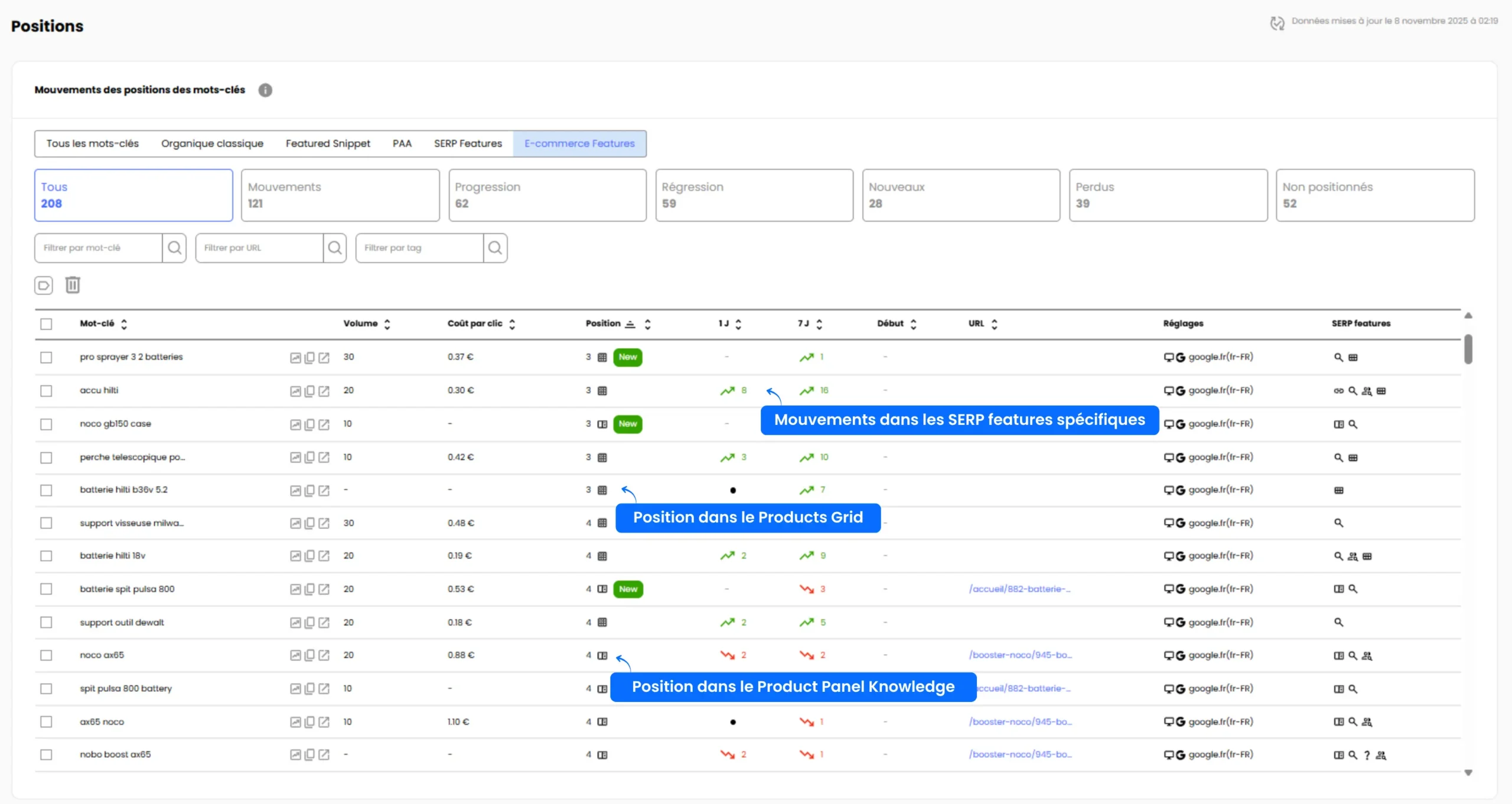Viewport: 1512px width, 804px height.
Task: Open the '/booster-noco/945-bo...' URL link
Action: pos(1021,655)
